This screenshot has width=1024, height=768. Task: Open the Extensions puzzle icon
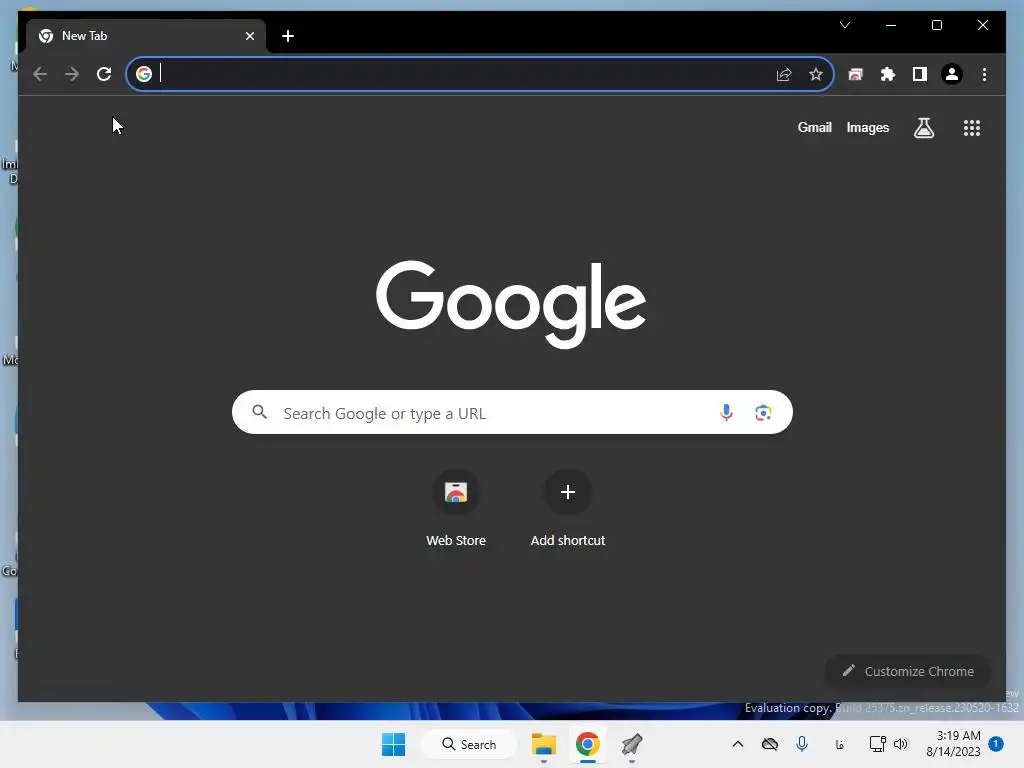(888, 74)
